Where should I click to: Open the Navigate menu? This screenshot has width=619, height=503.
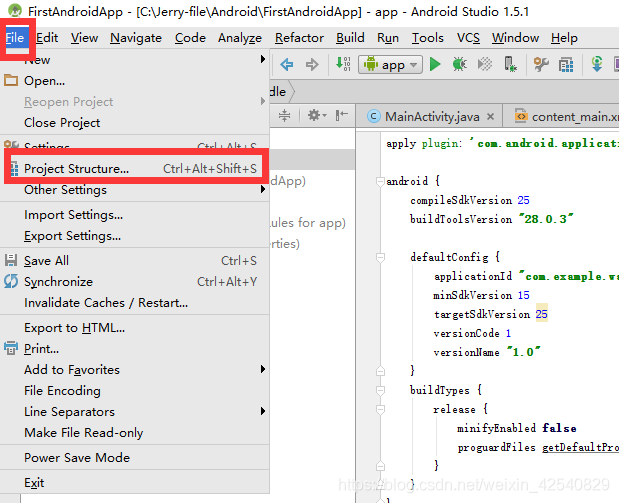(136, 38)
